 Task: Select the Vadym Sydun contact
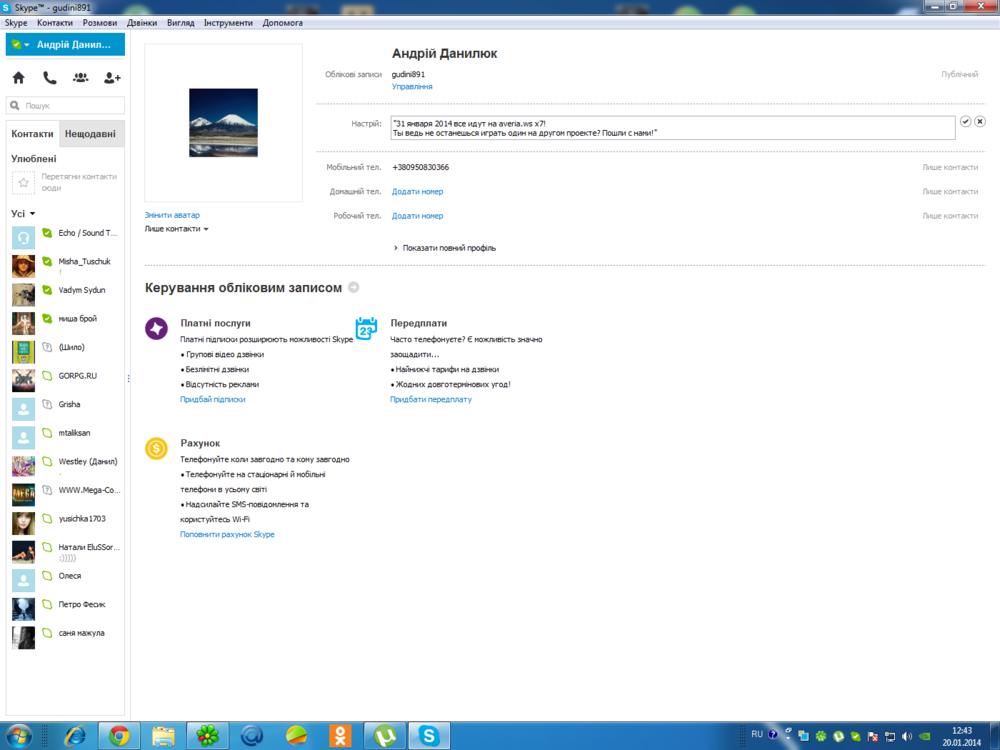(x=81, y=290)
